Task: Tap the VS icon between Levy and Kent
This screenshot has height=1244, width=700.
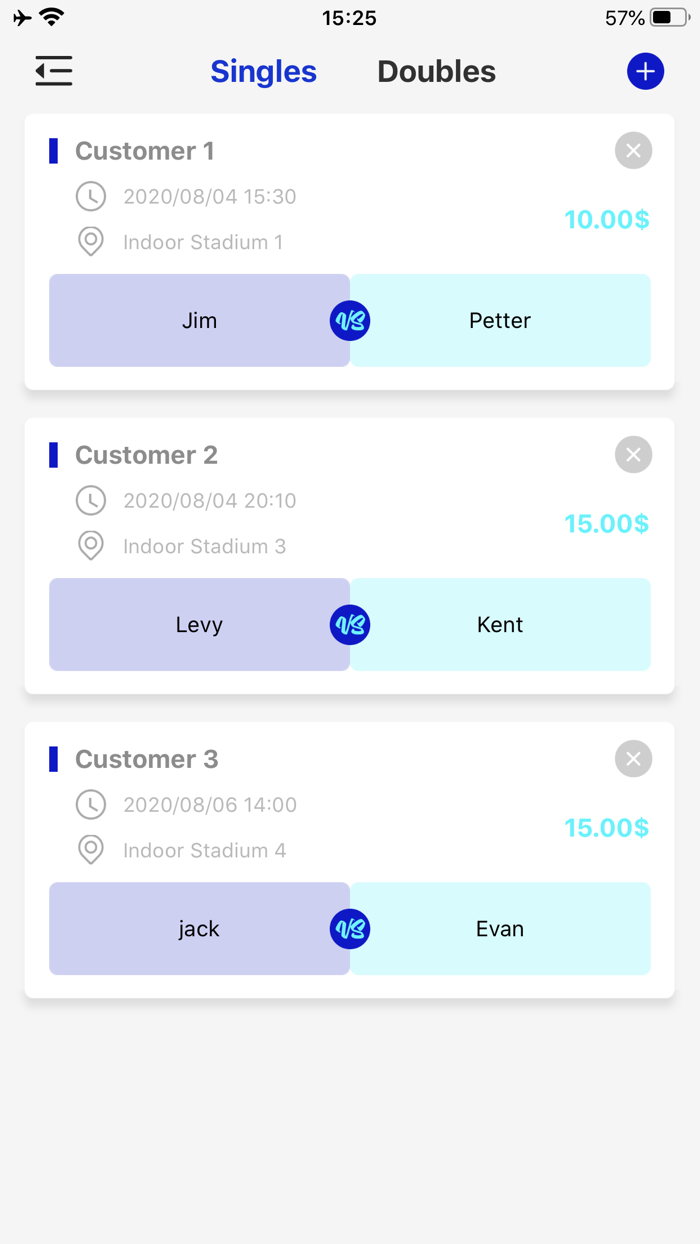Action: point(350,625)
